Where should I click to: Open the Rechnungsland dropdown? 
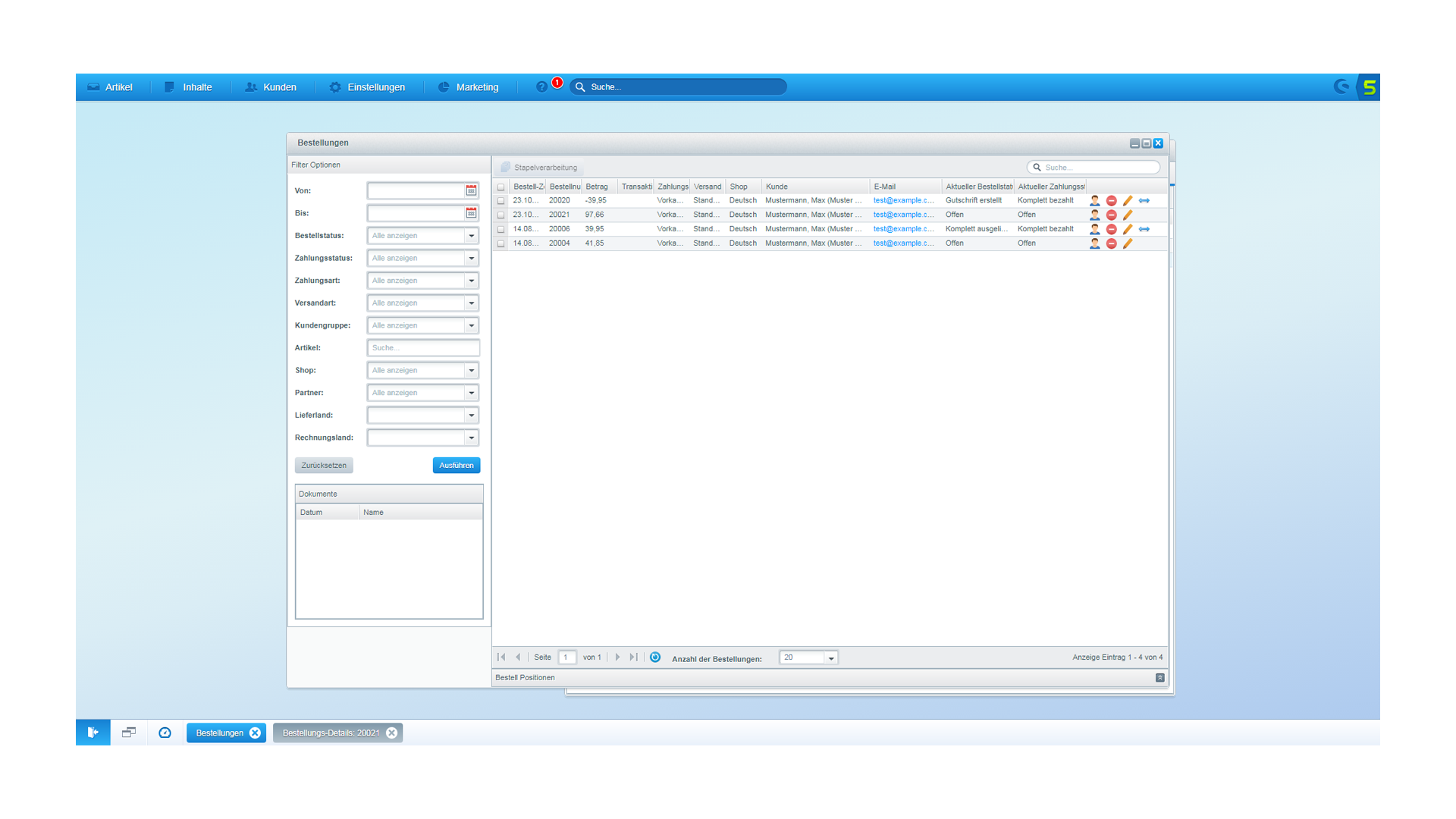(471, 438)
